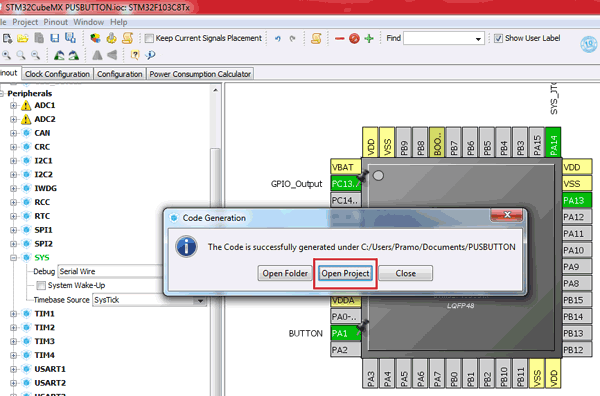Click the PB12 pin on the chip
The height and width of the screenshot is (396, 600).
(x=577, y=350)
